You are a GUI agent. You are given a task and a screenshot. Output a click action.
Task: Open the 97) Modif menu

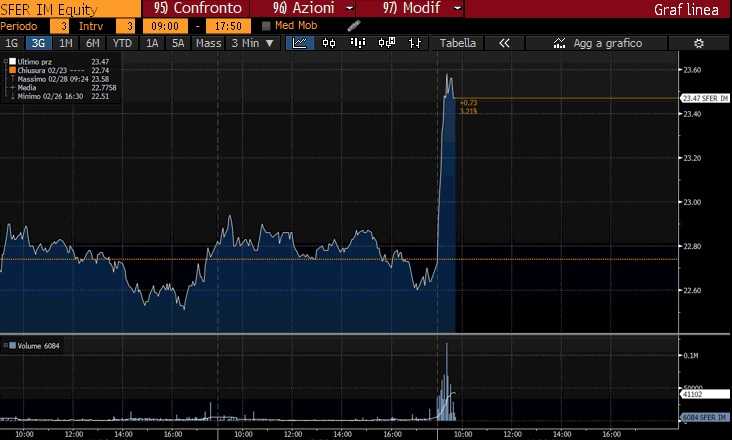coord(411,8)
